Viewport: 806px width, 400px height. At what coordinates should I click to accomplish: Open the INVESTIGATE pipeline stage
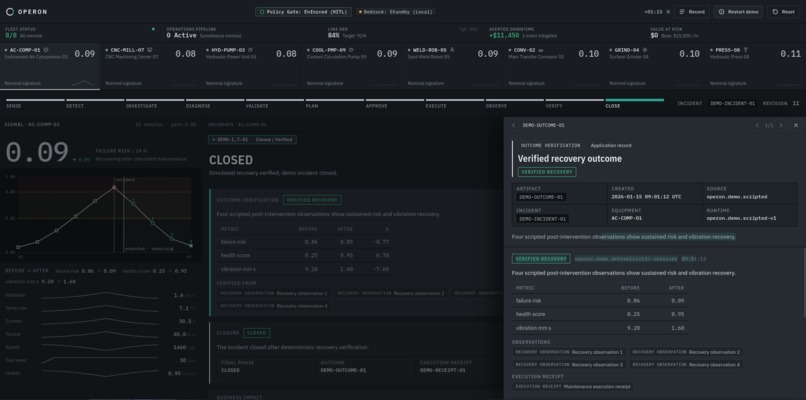tap(155, 103)
